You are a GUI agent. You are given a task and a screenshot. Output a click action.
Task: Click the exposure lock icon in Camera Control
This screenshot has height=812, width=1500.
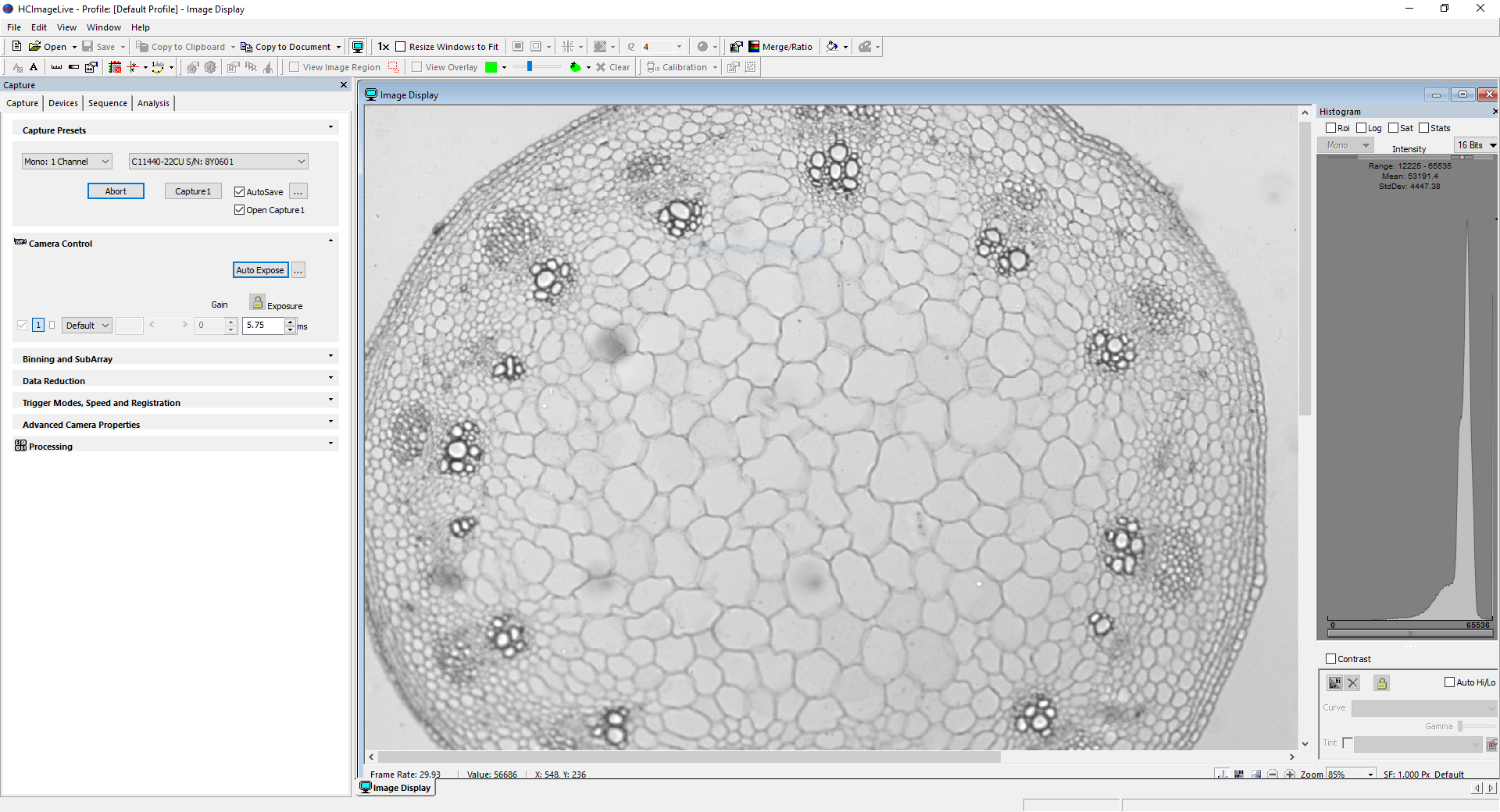(258, 302)
